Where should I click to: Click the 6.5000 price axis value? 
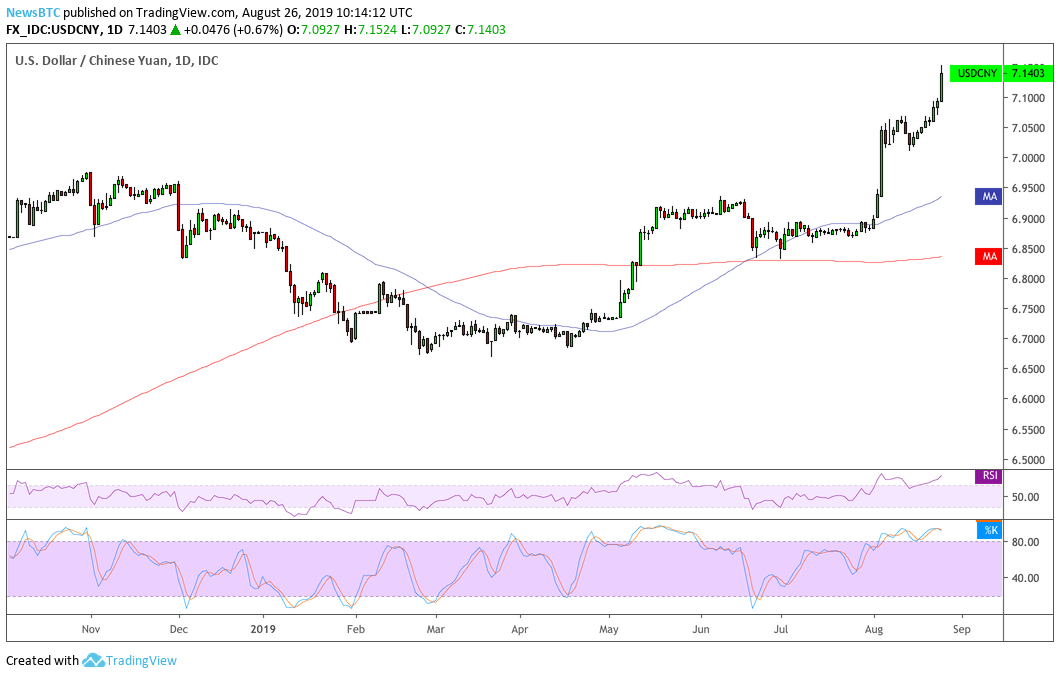click(x=1028, y=460)
